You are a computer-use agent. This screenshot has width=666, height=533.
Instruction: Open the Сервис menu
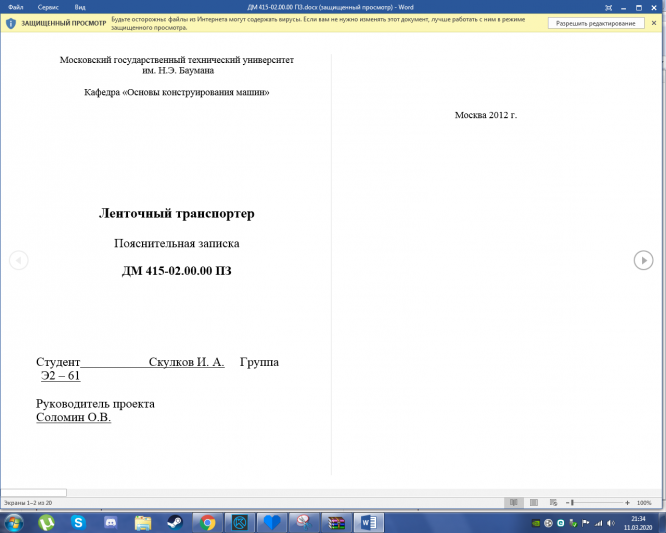click(48, 7)
